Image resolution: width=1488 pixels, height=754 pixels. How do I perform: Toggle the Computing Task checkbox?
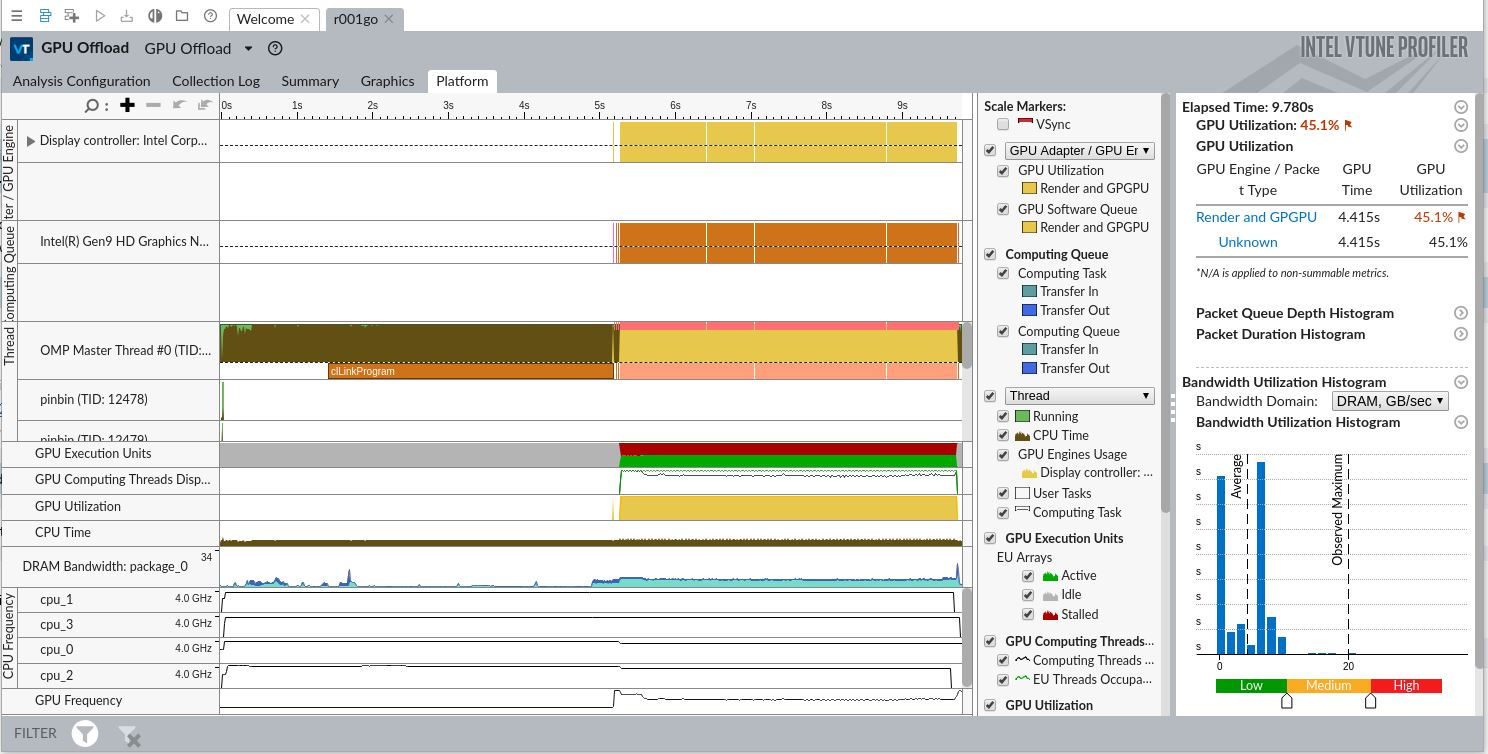1004,273
